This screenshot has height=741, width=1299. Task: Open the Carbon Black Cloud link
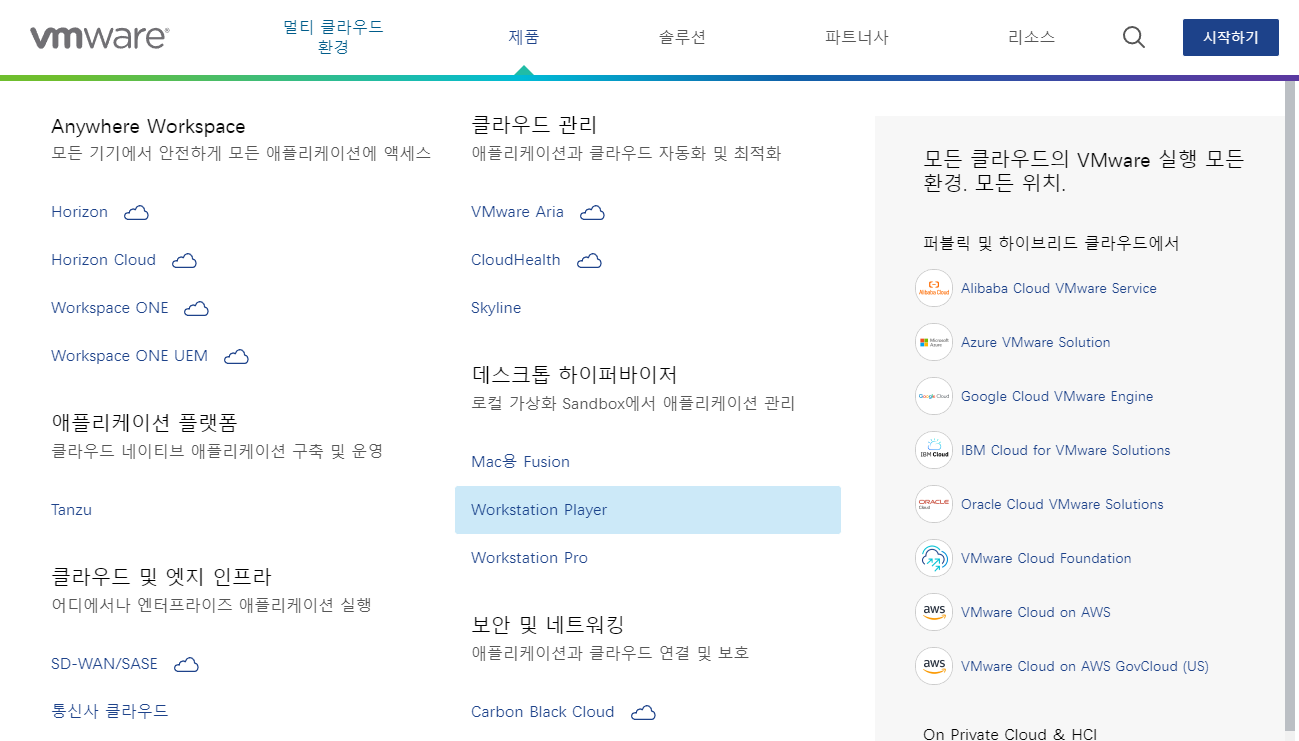(542, 712)
